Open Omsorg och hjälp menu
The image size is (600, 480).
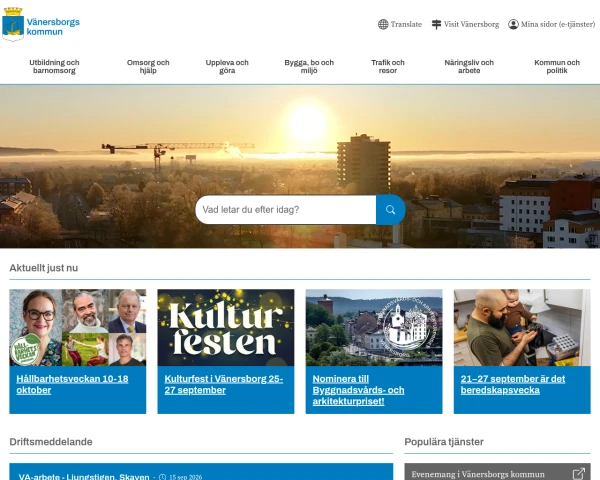(148, 67)
